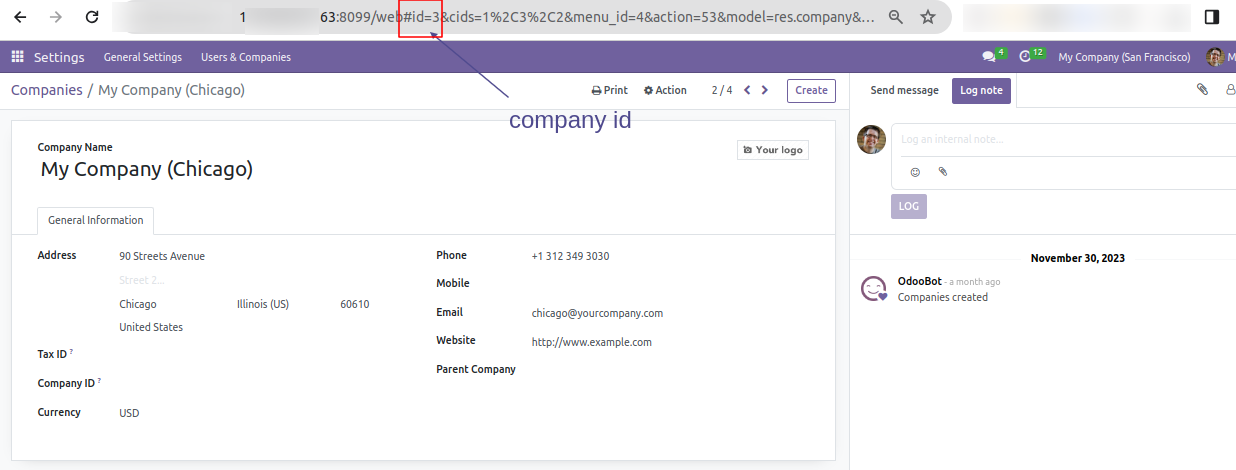Open the activities clock icon
The height and width of the screenshot is (470, 1236).
pos(1024,57)
